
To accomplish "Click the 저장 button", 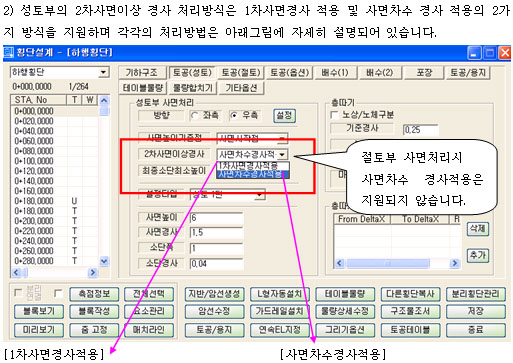I will (476, 311).
